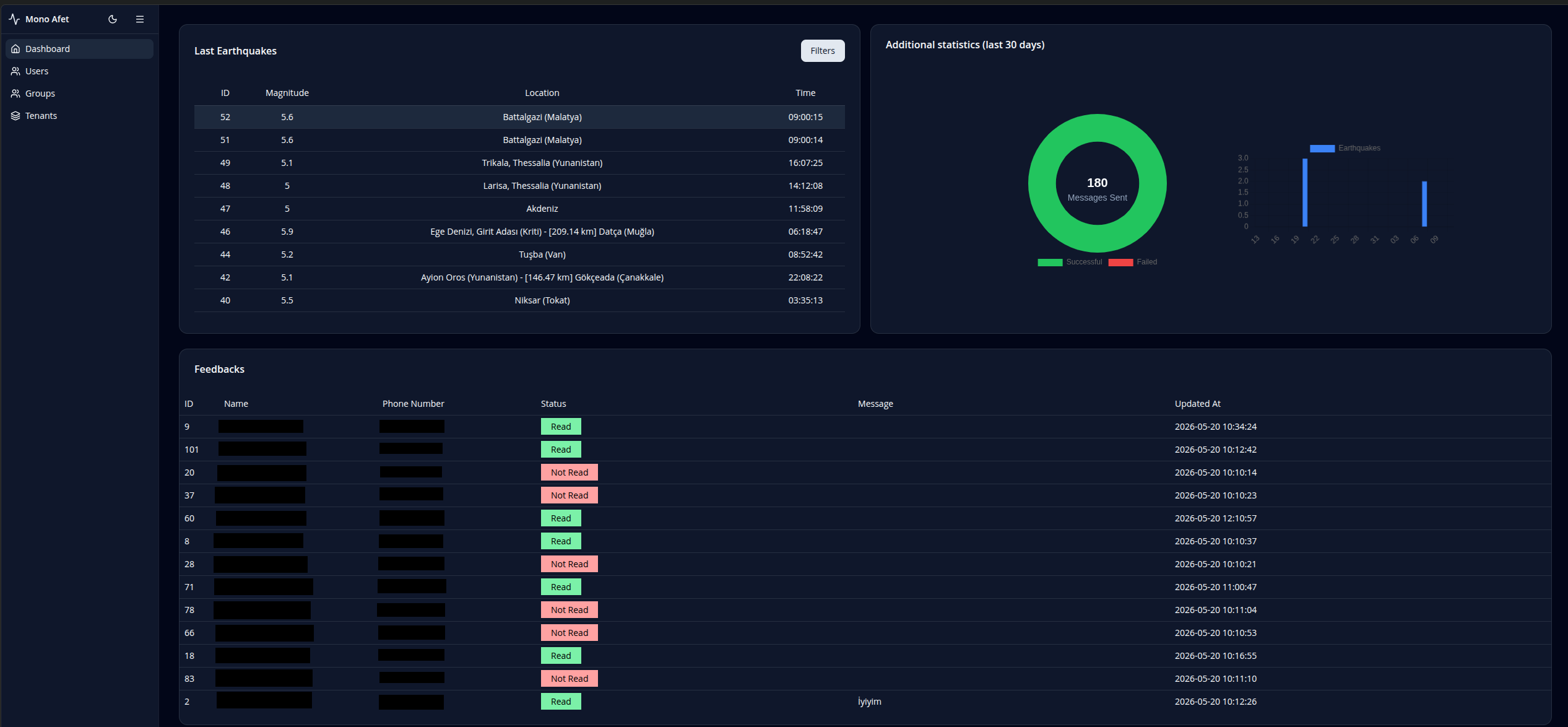Screen dimensions: 1568x727
Task: Open the Users menu item
Action: pyautogui.click(x=79, y=71)
